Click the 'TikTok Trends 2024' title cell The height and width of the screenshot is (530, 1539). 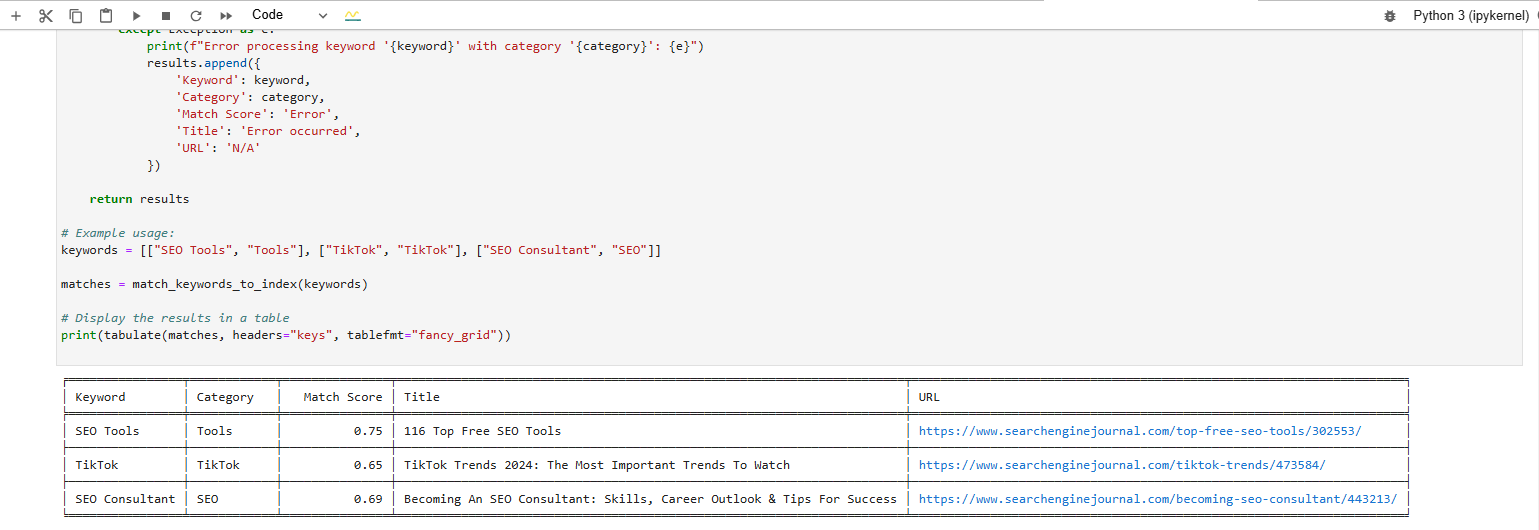[597, 465]
